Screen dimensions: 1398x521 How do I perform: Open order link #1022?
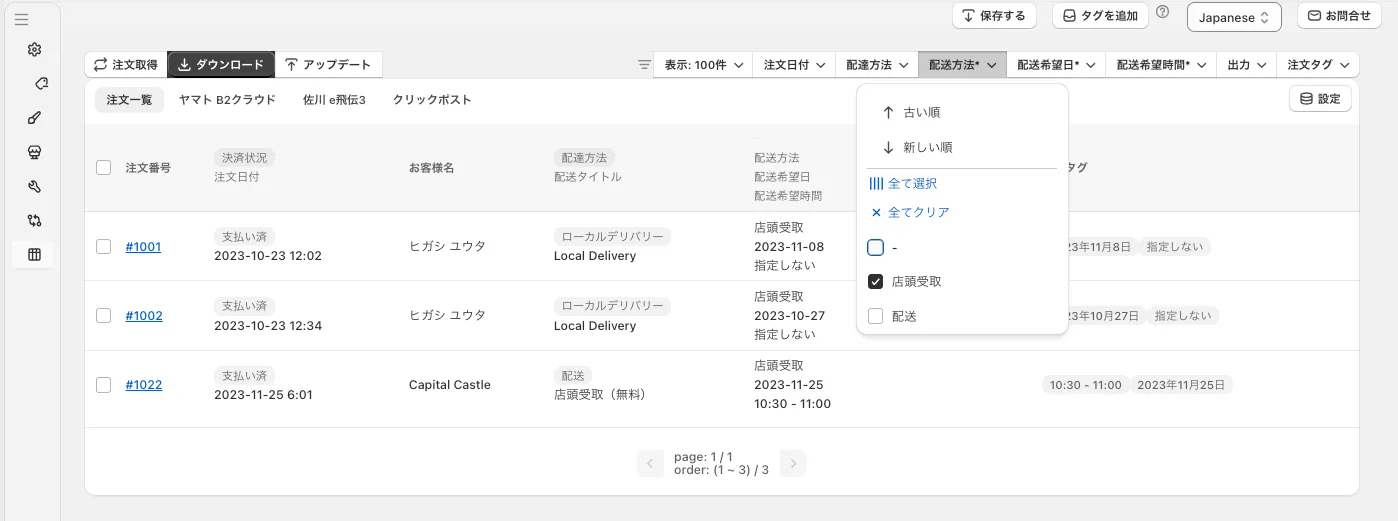pyautogui.click(x=143, y=385)
